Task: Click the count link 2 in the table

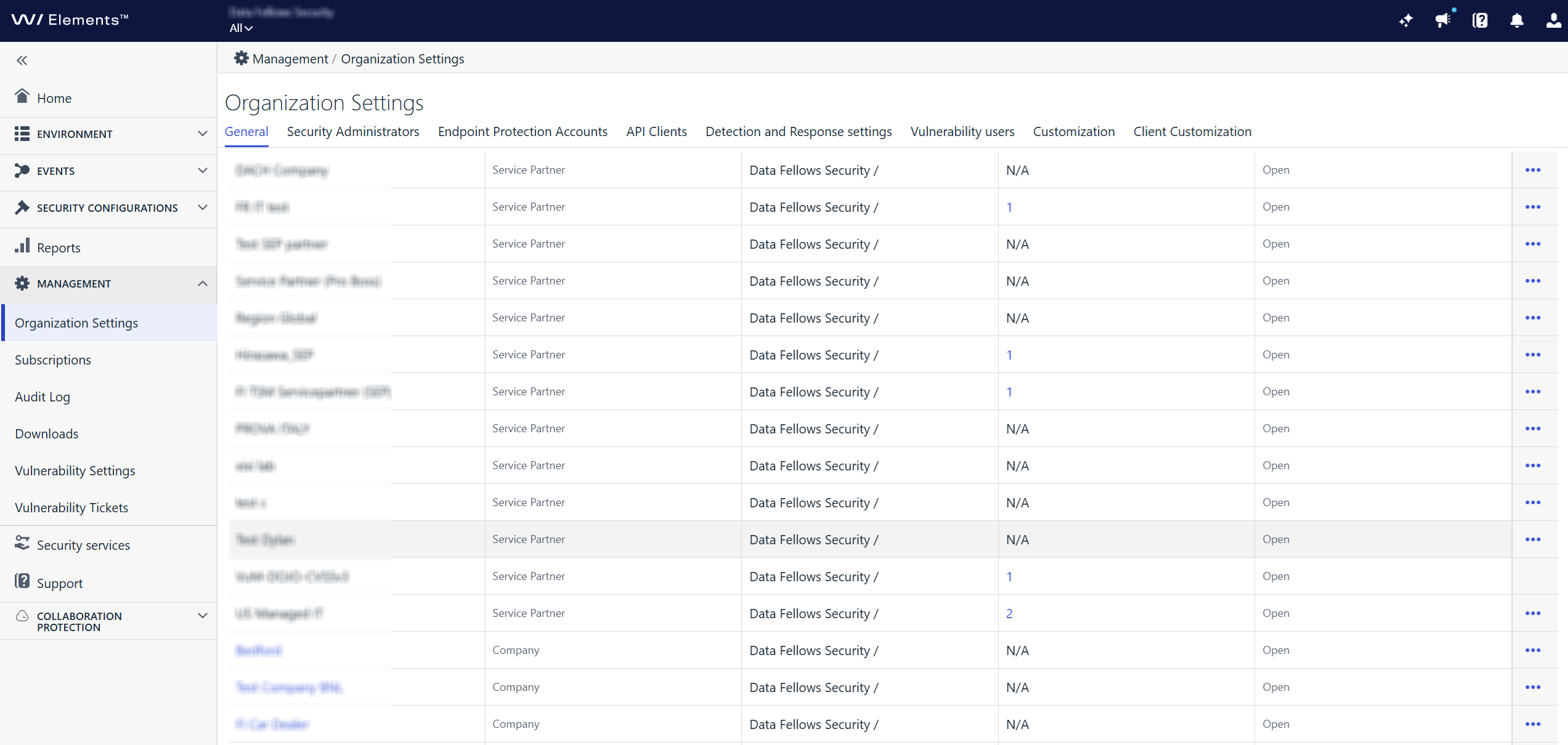Action: 1009,613
